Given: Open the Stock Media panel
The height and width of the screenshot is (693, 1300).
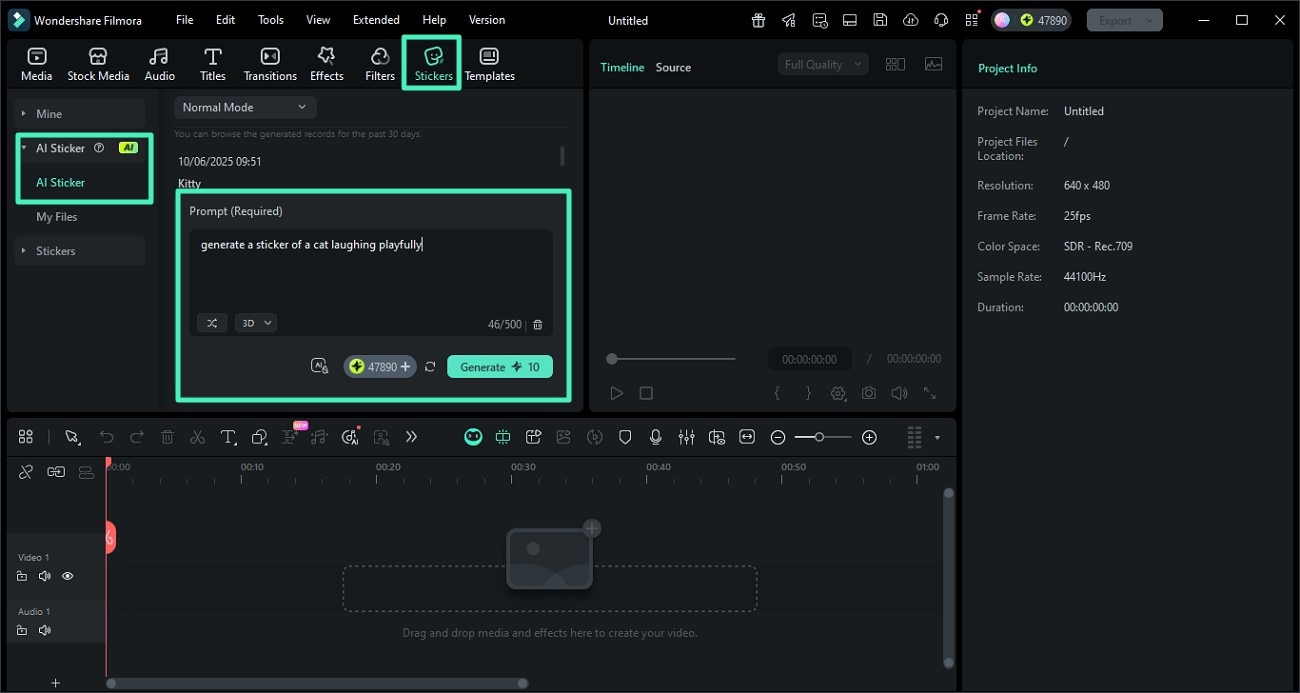Looking at the screenshot, I should [x=98, y=62].
